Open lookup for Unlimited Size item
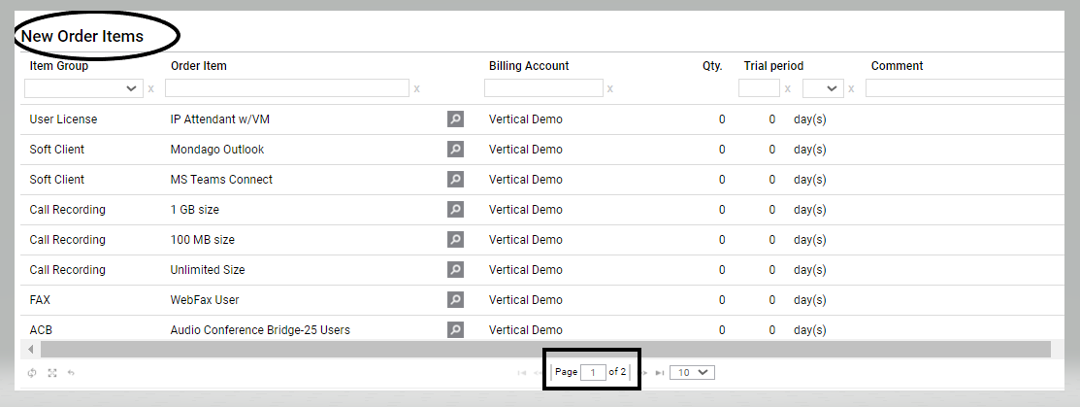Screen dimensions: 1080x408 pos(455,270)
